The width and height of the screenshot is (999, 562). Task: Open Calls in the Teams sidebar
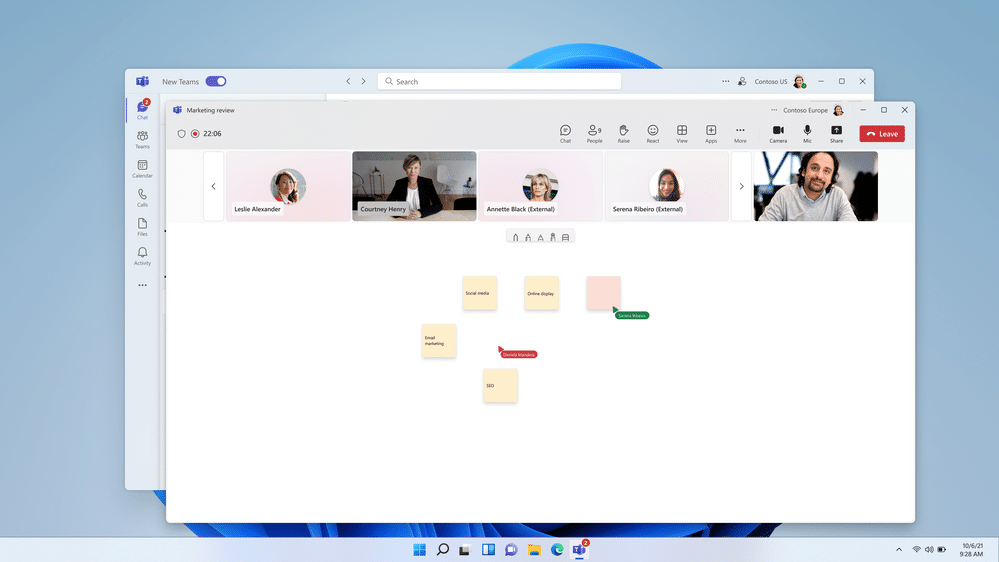pyautogui.click(x=142, y=198)
